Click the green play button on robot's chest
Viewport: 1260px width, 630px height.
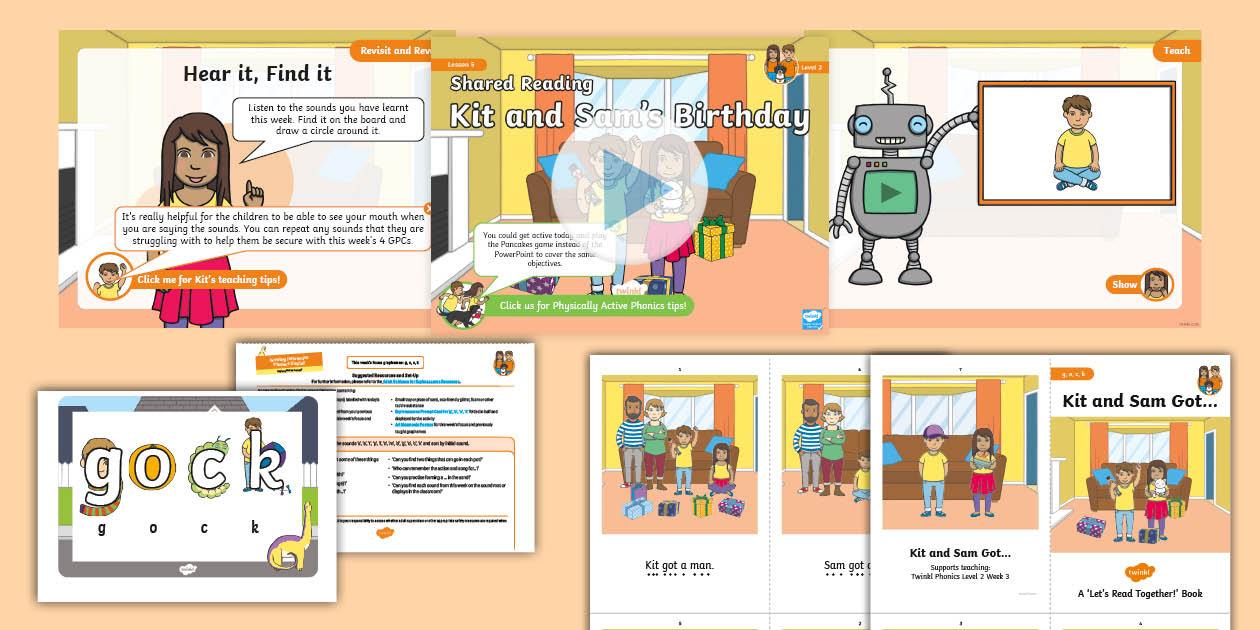point(882,192)
